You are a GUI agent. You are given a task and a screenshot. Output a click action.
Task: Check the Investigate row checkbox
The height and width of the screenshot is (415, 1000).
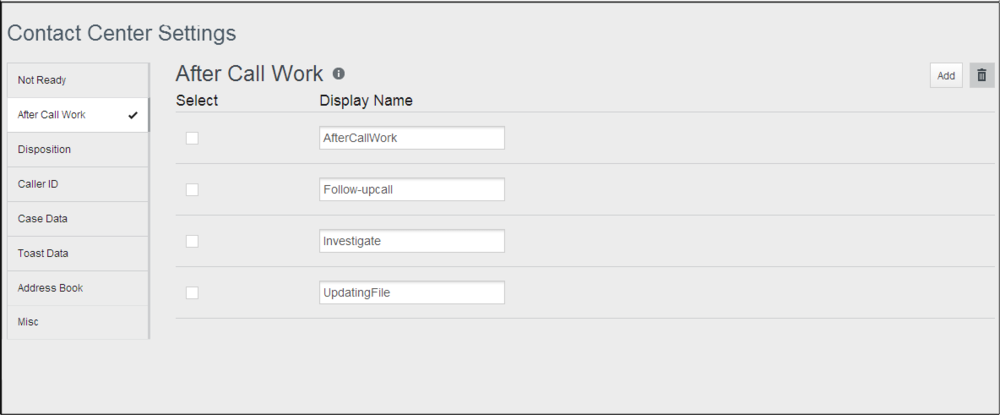tap(192, 241)
